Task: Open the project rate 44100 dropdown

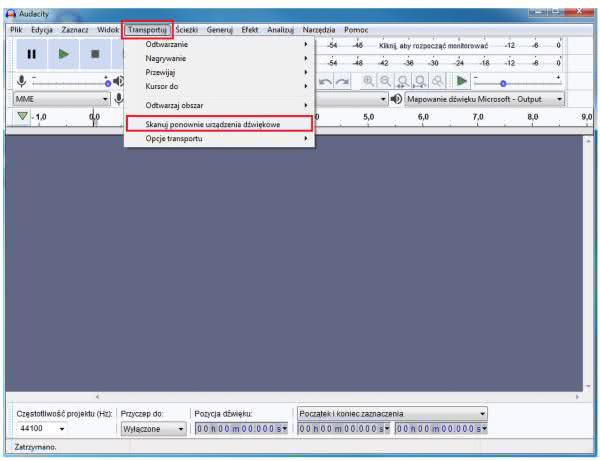Action: coord(61,429)
